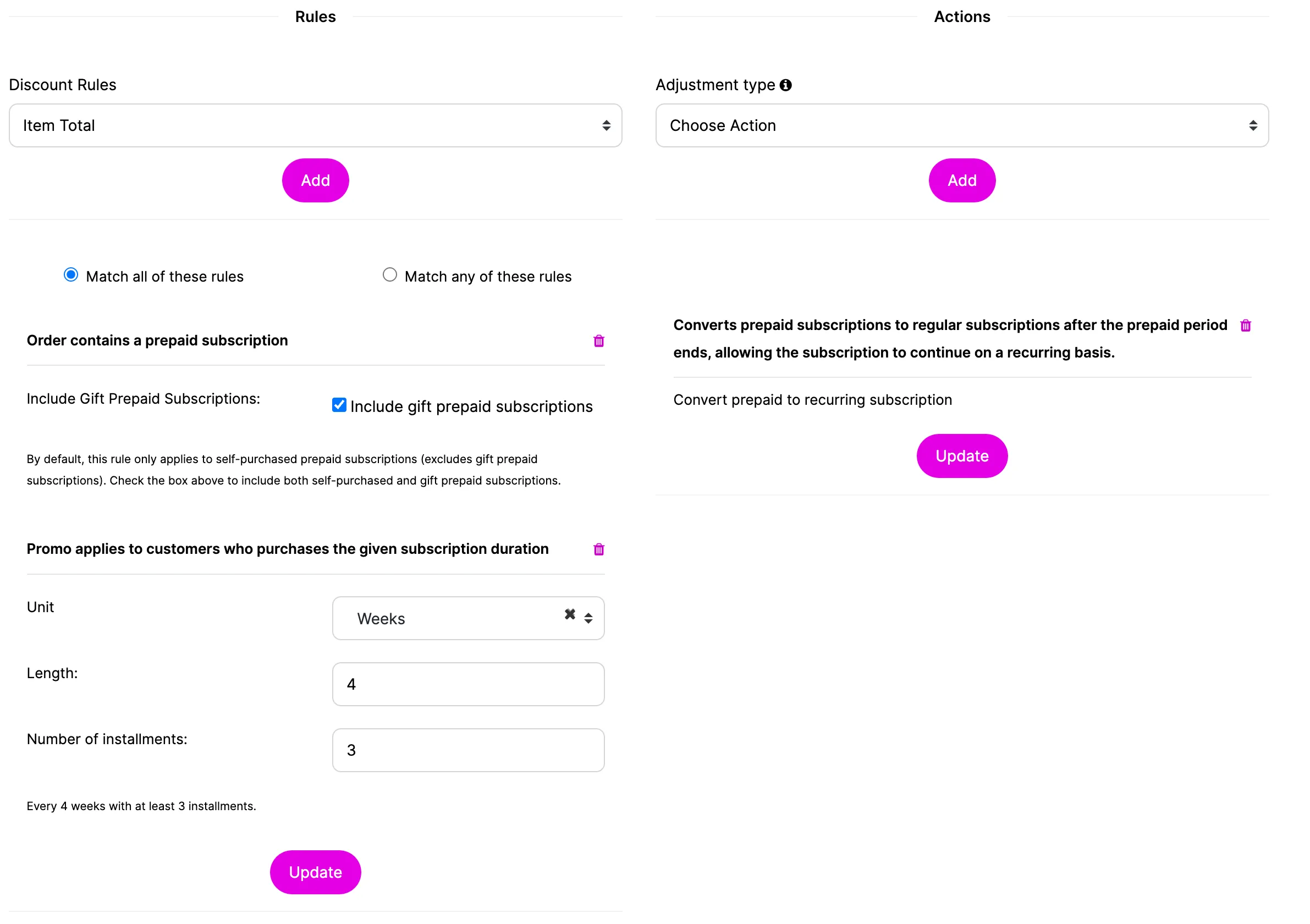Uncheck Include gift prepaid subscriptions
This screenshot has width=1310, height=924.
click(339, 405)
